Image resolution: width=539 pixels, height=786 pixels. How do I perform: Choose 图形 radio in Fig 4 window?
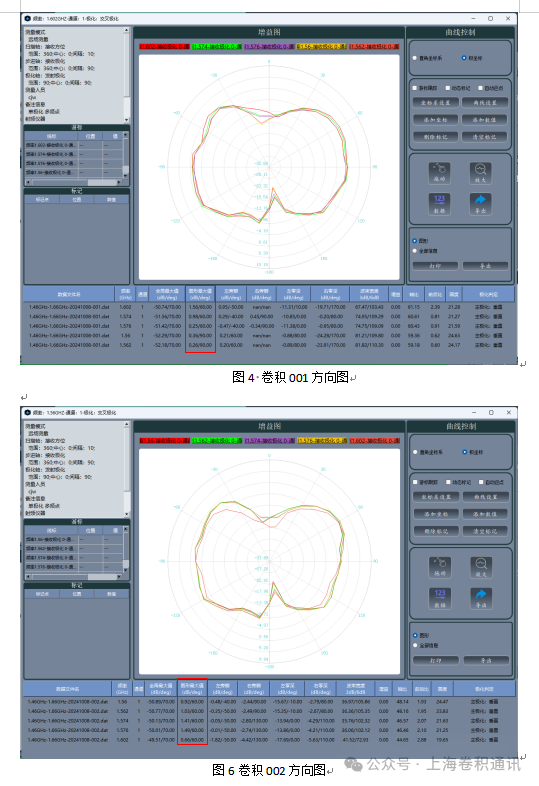[x=415, y=241]
